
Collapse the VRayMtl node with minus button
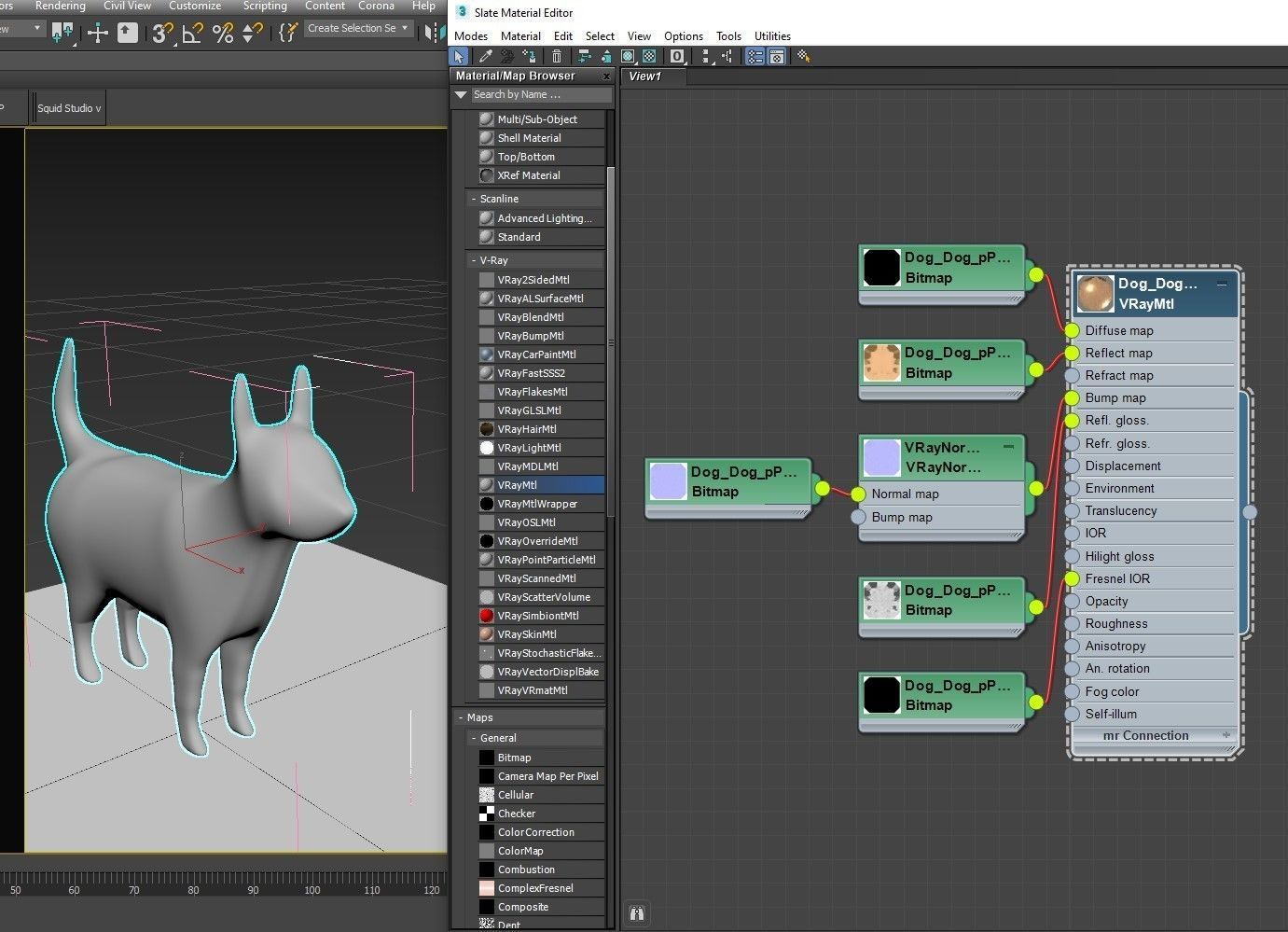[1222, 284]
